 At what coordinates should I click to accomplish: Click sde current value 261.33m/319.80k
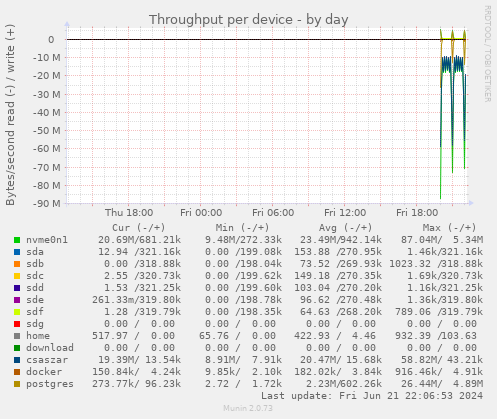coord(136,300)
